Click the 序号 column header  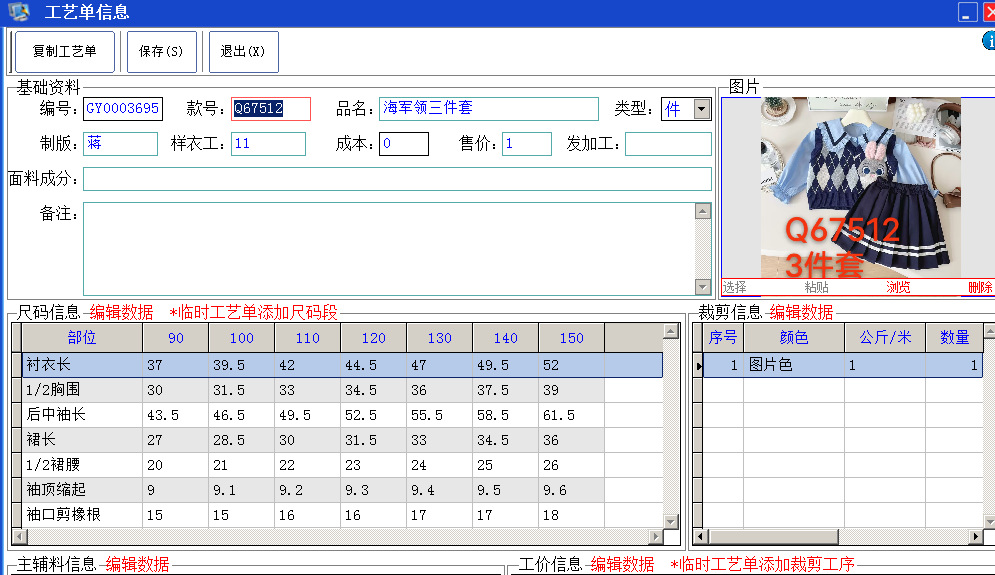723,338
